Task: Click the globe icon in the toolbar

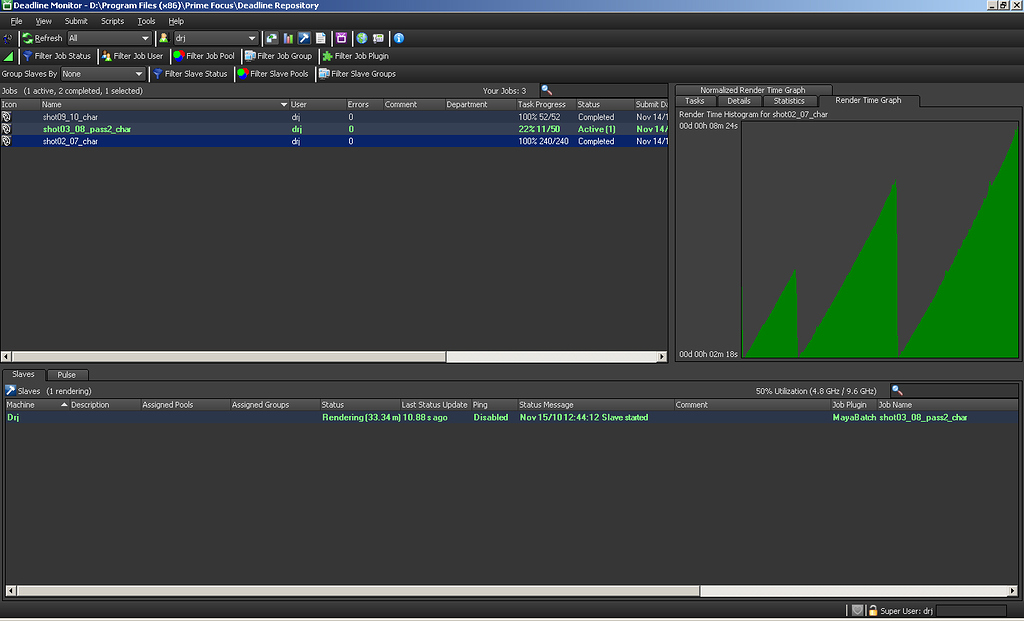Action: (x=361, y=38)
